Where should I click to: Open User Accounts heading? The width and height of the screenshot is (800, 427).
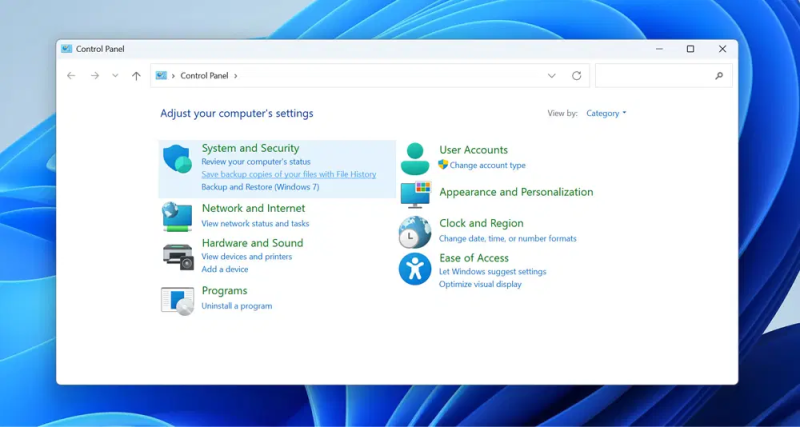[473, 150]
